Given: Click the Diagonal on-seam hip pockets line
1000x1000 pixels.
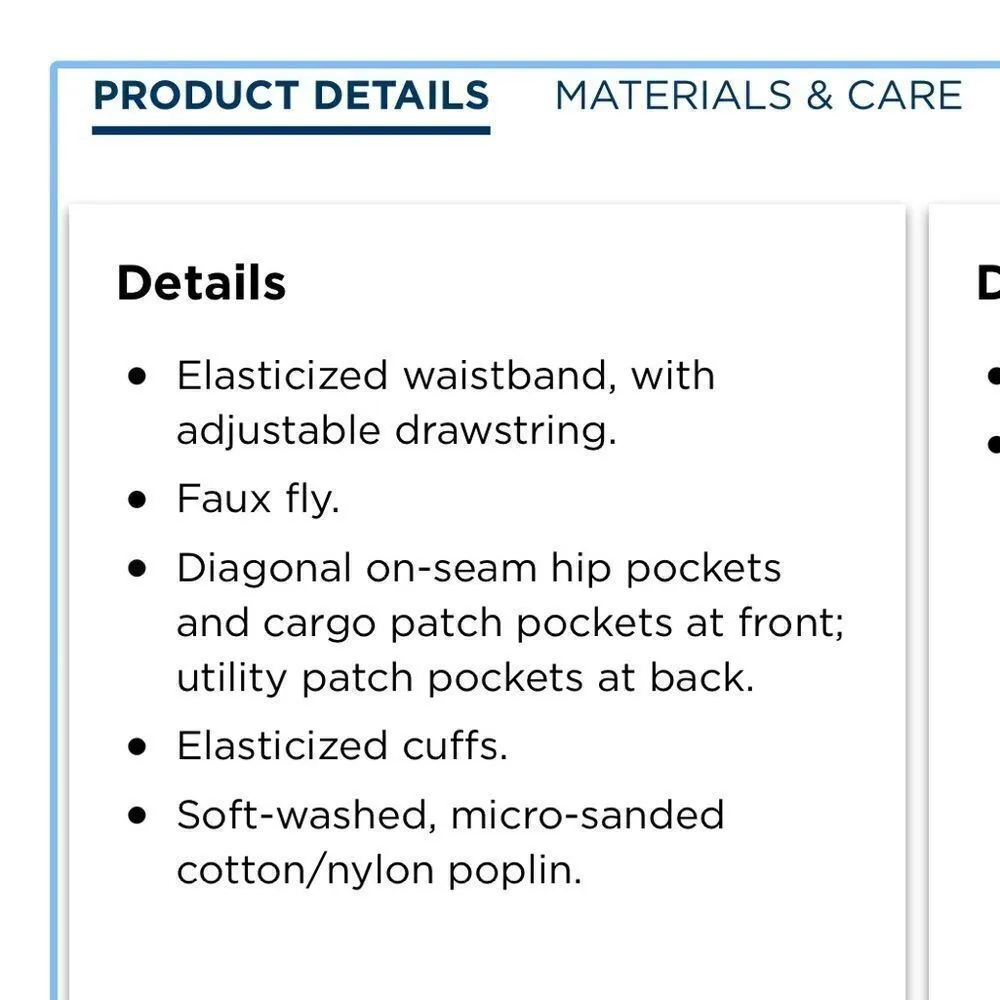Looking at the screenshot, I should point(479,568).
